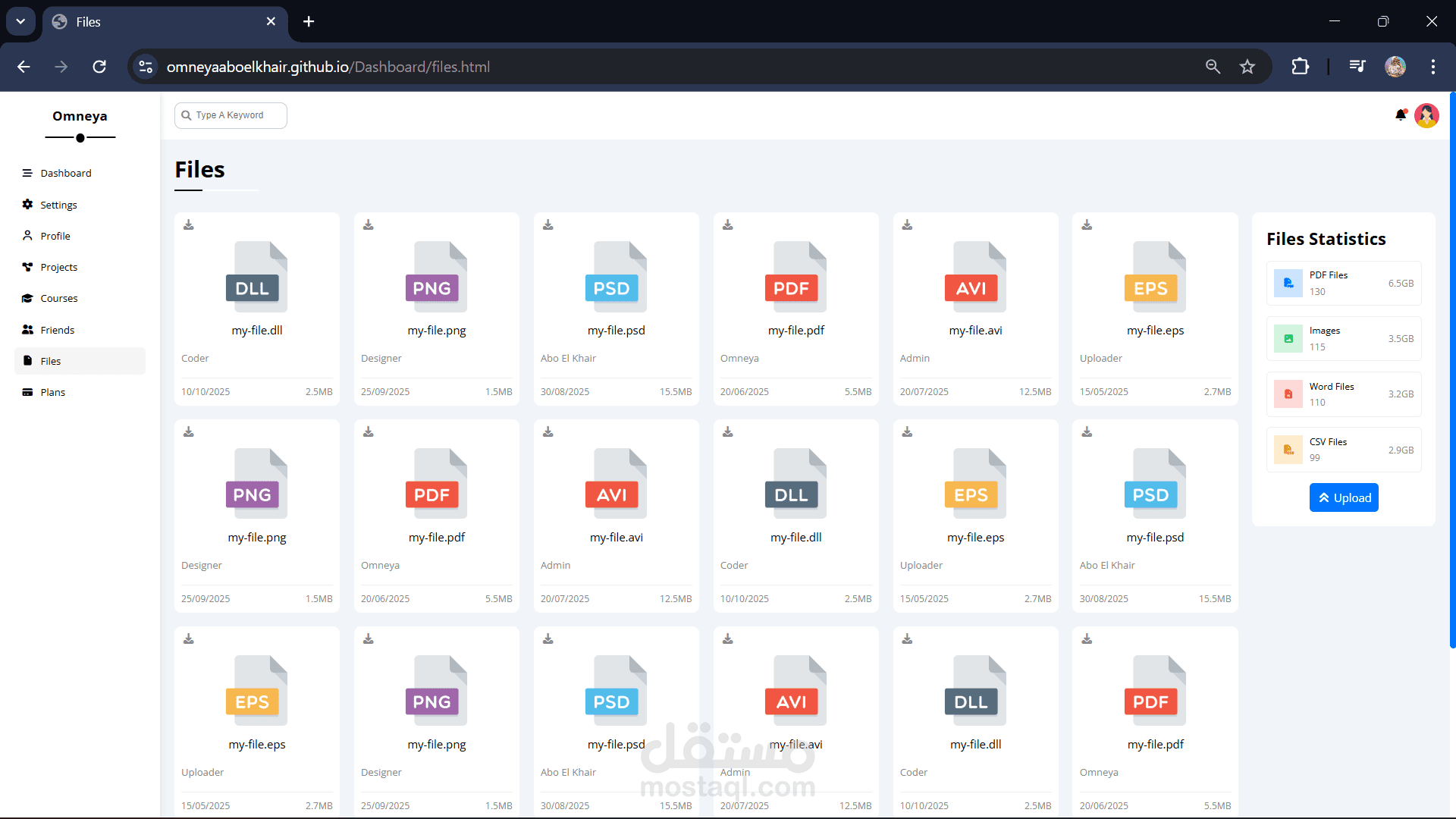
Task: Expand the browser tab search dropdown
Action: point(20,21)
